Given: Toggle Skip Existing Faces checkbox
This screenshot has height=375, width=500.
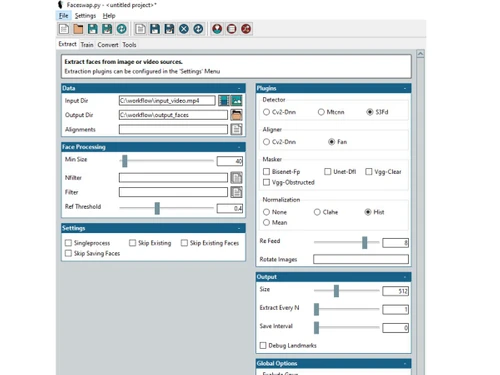Looking at the screenshot, I should click(184, 243).
